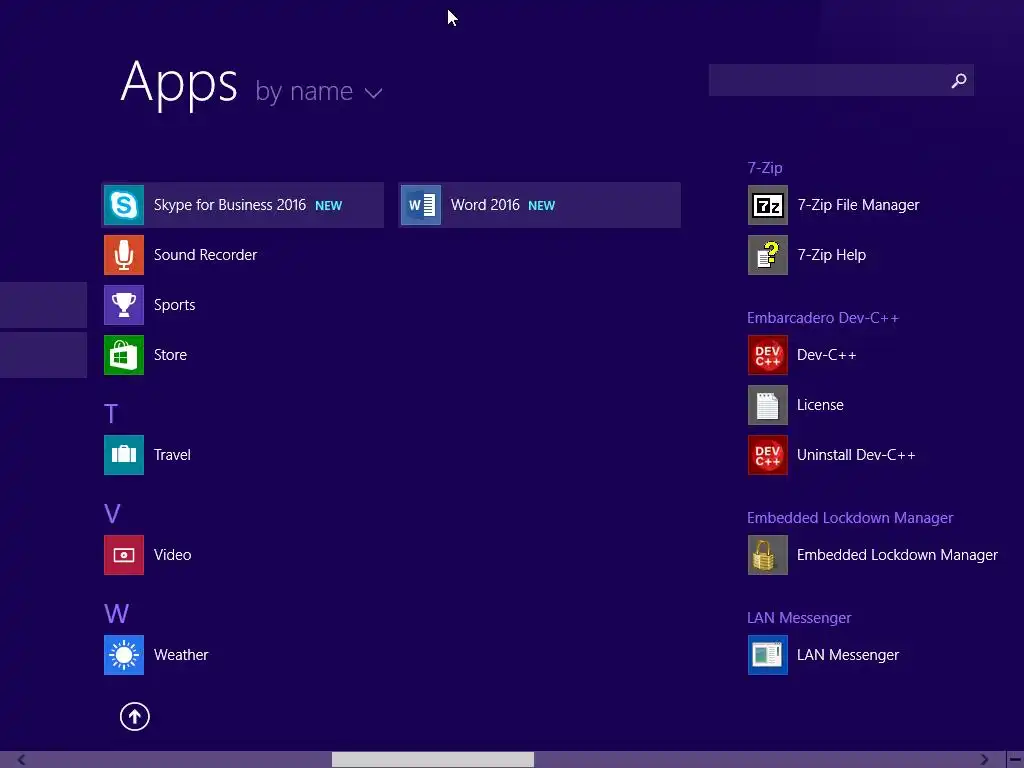The width and height of the screenshot is (1024, 768).
Task: Click the '7-Zip File Manager' label
Action: pyautogui.click(x=858, y=205)
